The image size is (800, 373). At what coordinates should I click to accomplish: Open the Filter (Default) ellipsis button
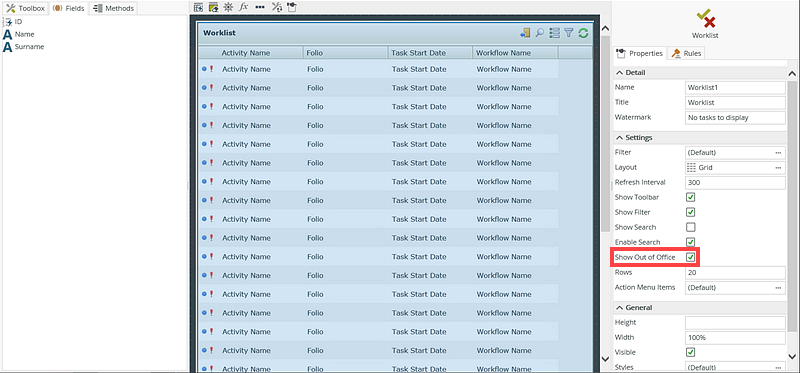[778, 153]
